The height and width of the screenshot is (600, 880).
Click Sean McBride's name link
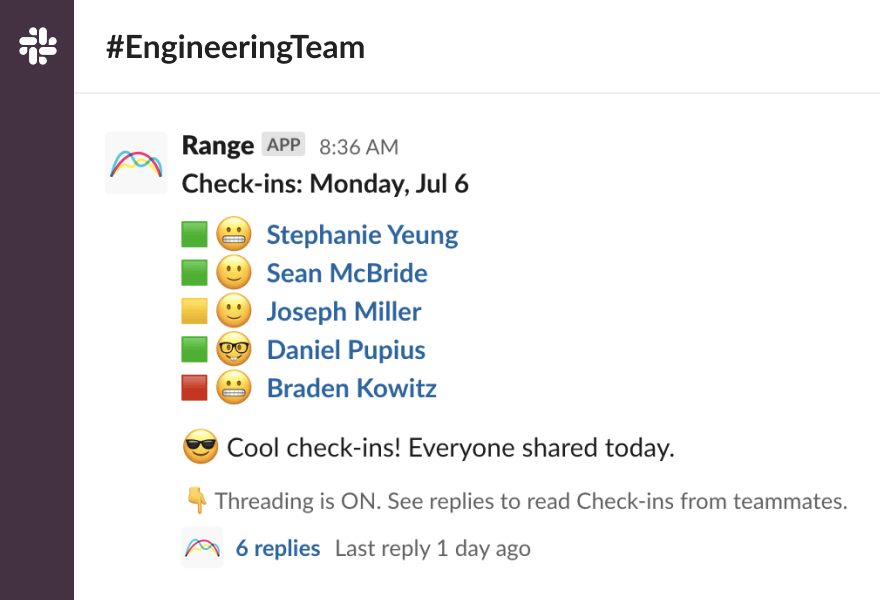[x=346, y=272]
